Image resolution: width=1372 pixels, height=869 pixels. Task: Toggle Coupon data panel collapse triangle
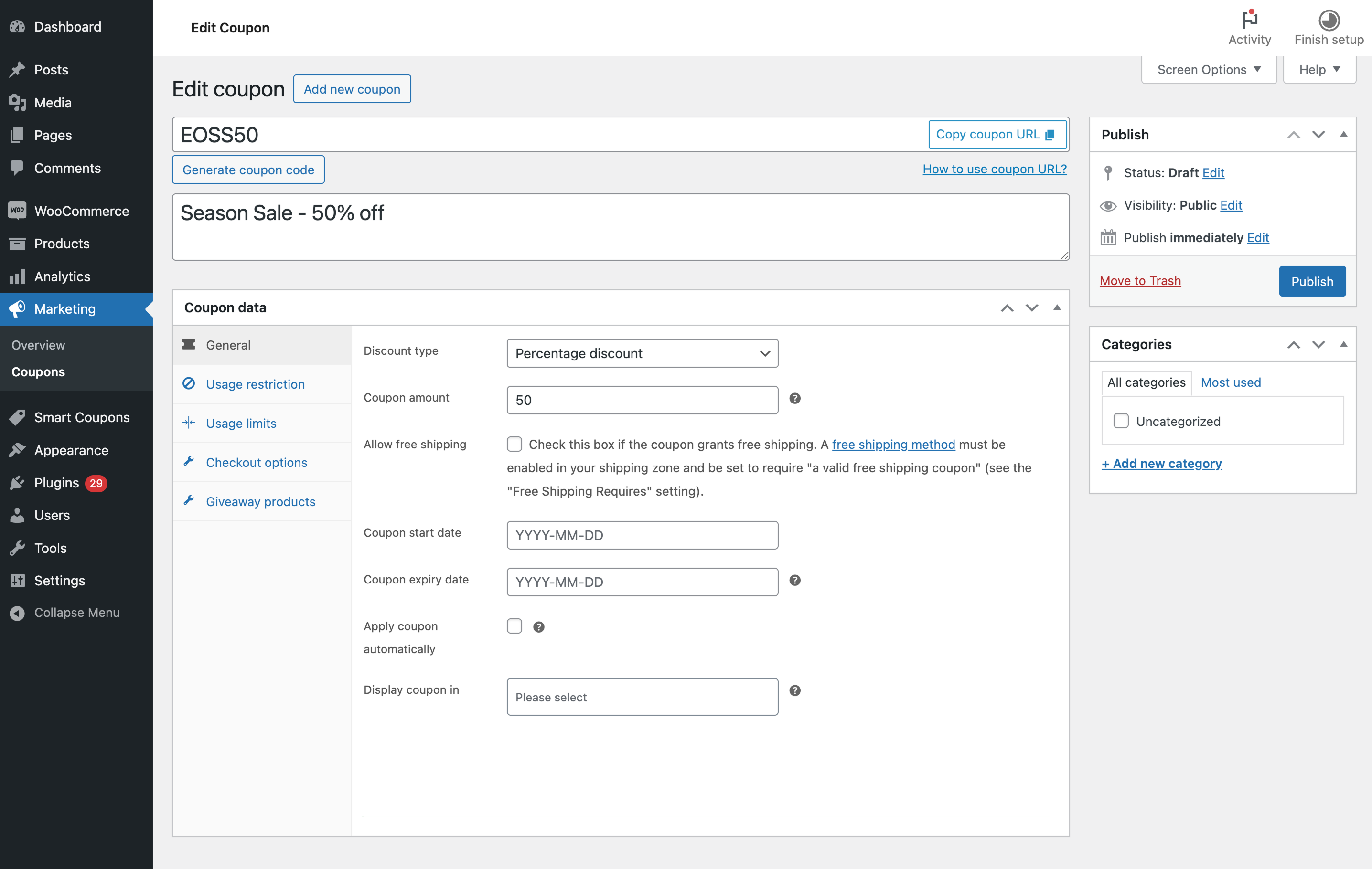(x=1057, y=307)
